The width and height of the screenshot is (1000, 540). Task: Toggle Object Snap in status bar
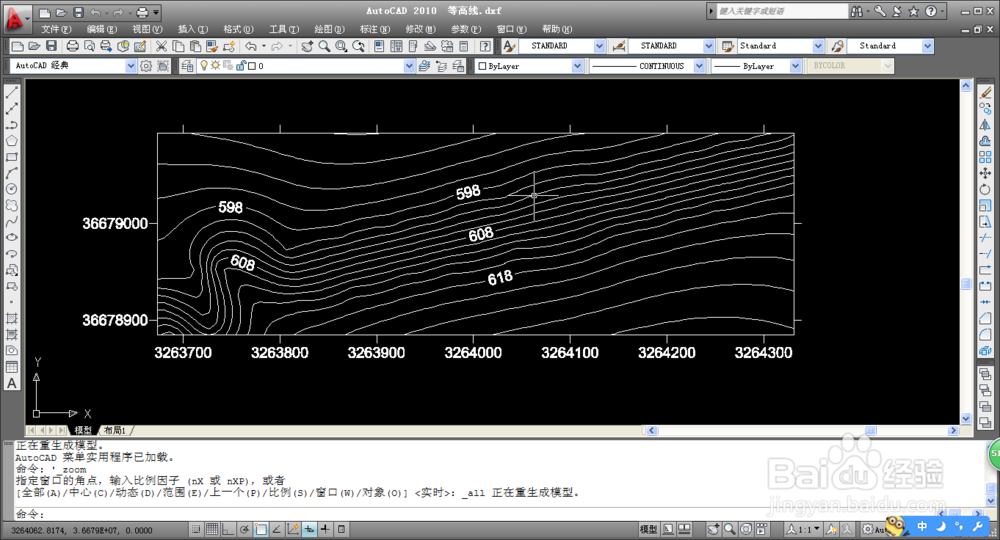pyautogui.click(x=261, y=529)
